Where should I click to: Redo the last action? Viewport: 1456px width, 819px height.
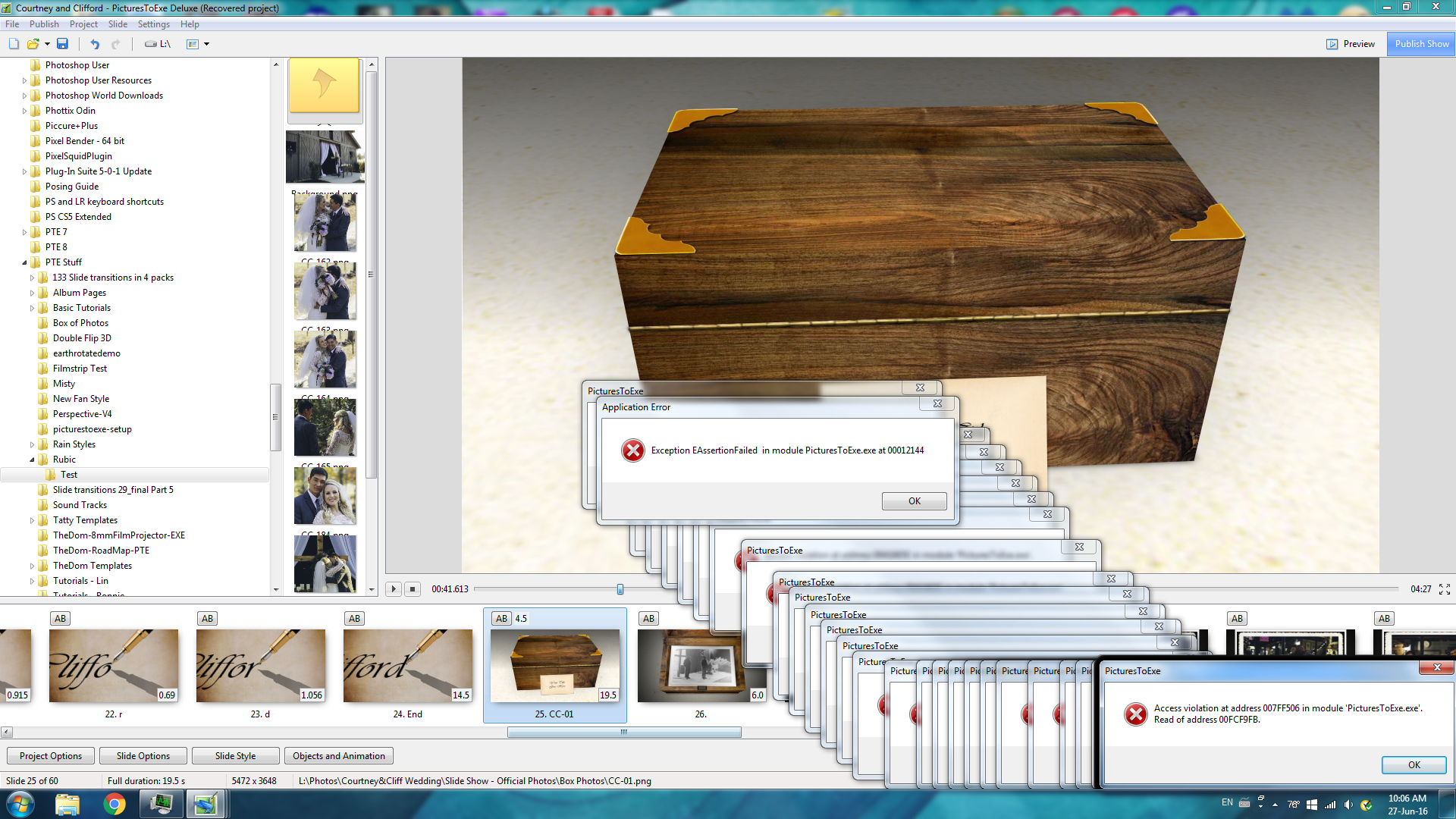115,44
